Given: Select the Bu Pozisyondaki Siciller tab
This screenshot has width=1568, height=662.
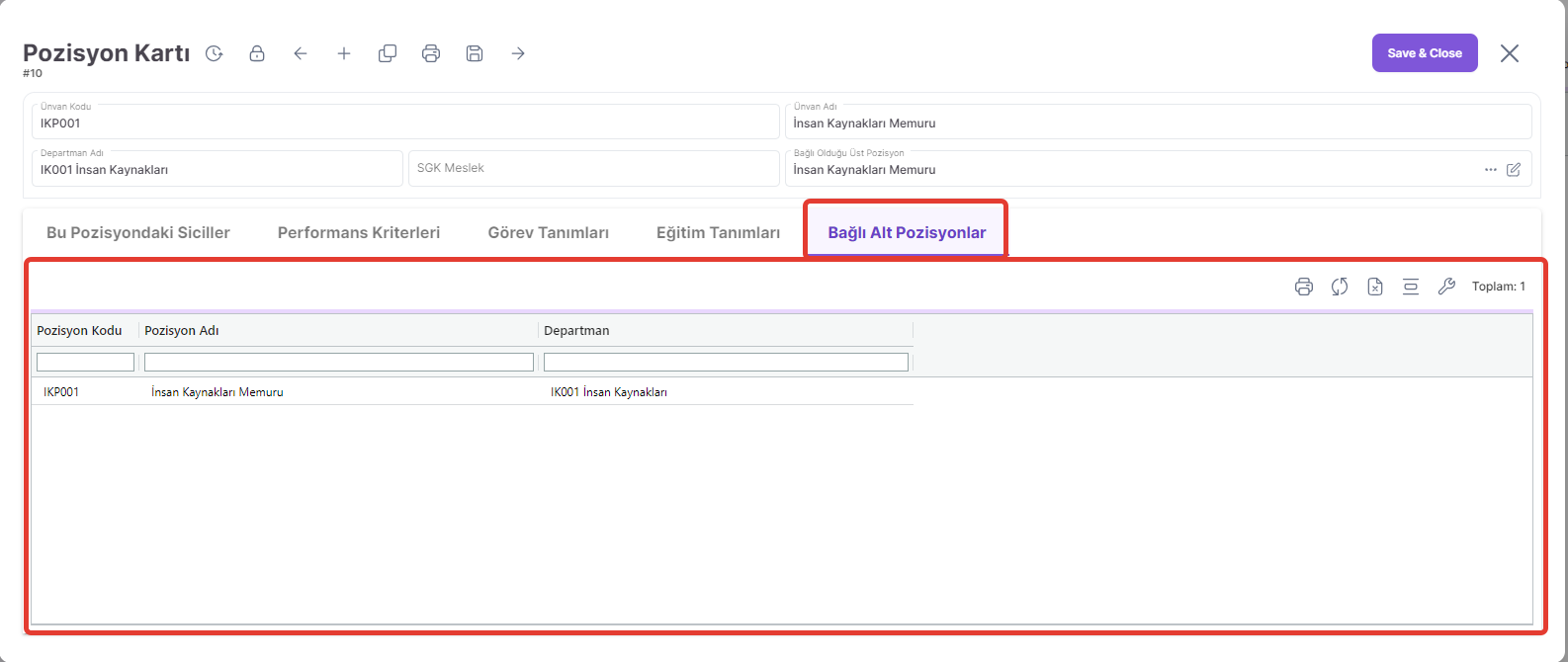Looking at the screenshot, I should click(138, 233).
